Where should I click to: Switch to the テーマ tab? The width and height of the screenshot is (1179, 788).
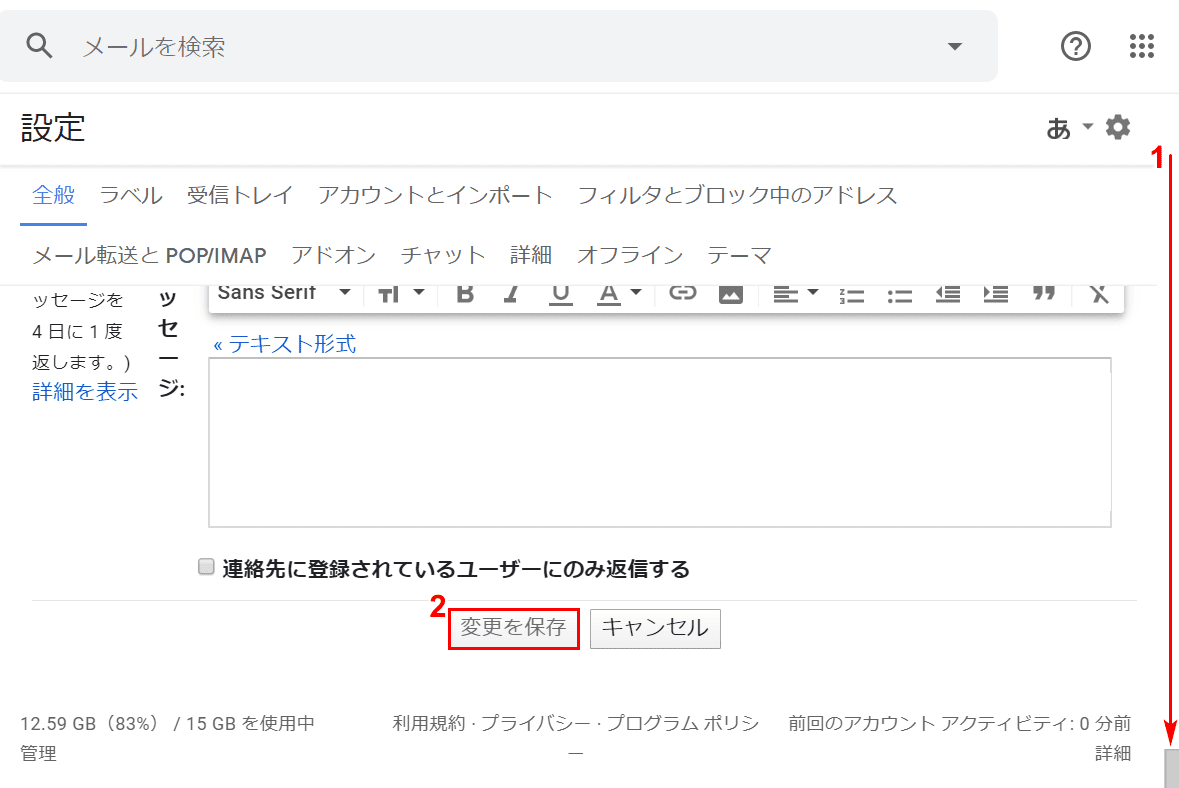[740, 256]
